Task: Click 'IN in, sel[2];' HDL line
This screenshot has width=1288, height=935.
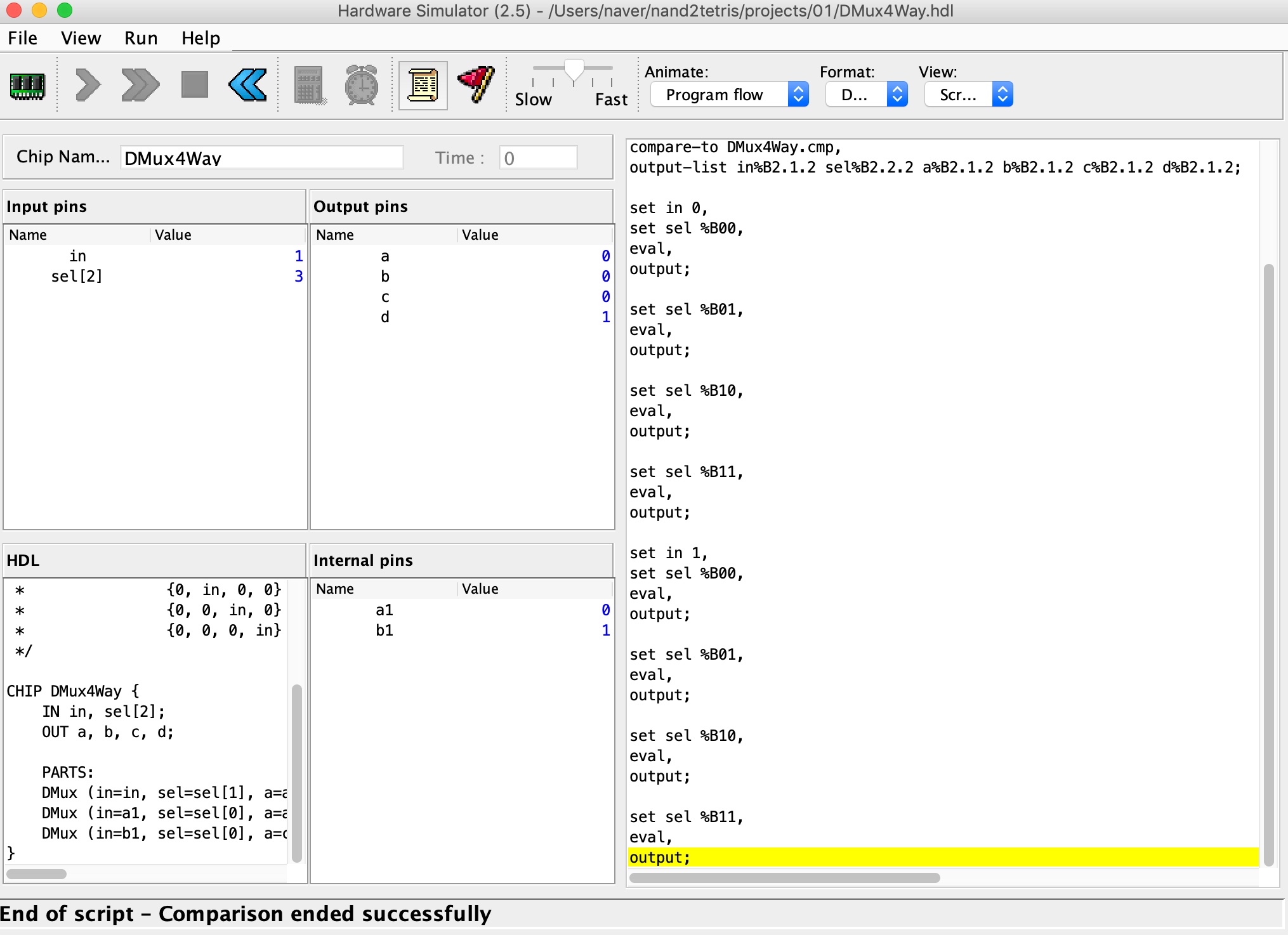Action: coord(103,712)
